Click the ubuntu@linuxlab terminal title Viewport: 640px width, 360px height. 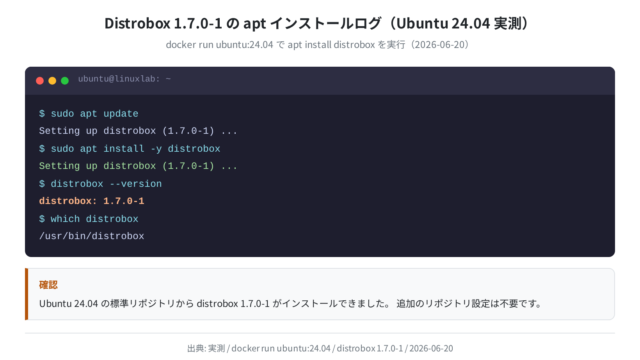(124, 79)
